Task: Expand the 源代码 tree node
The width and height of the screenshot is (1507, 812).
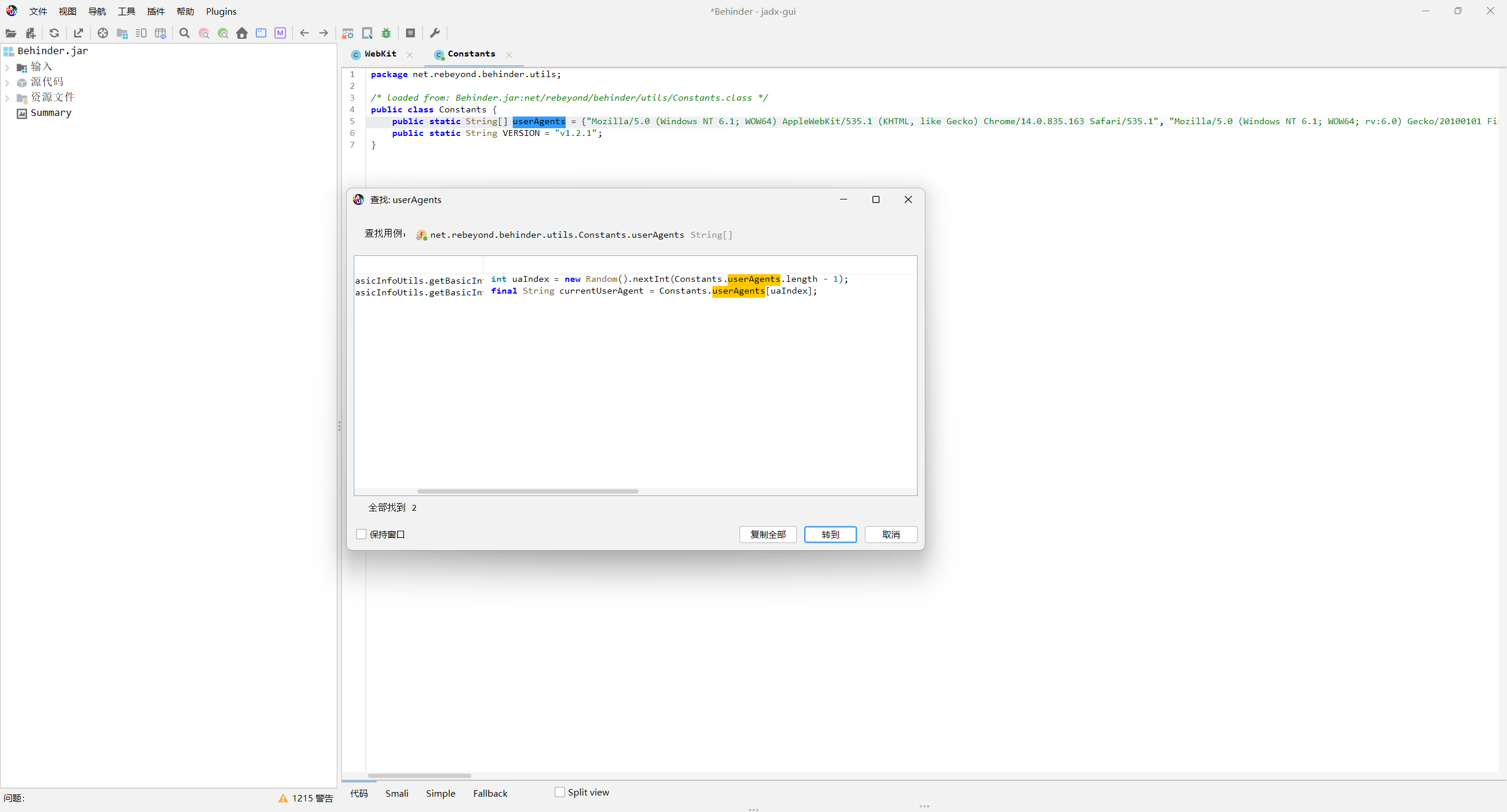Action: click(x=7, y=82)
